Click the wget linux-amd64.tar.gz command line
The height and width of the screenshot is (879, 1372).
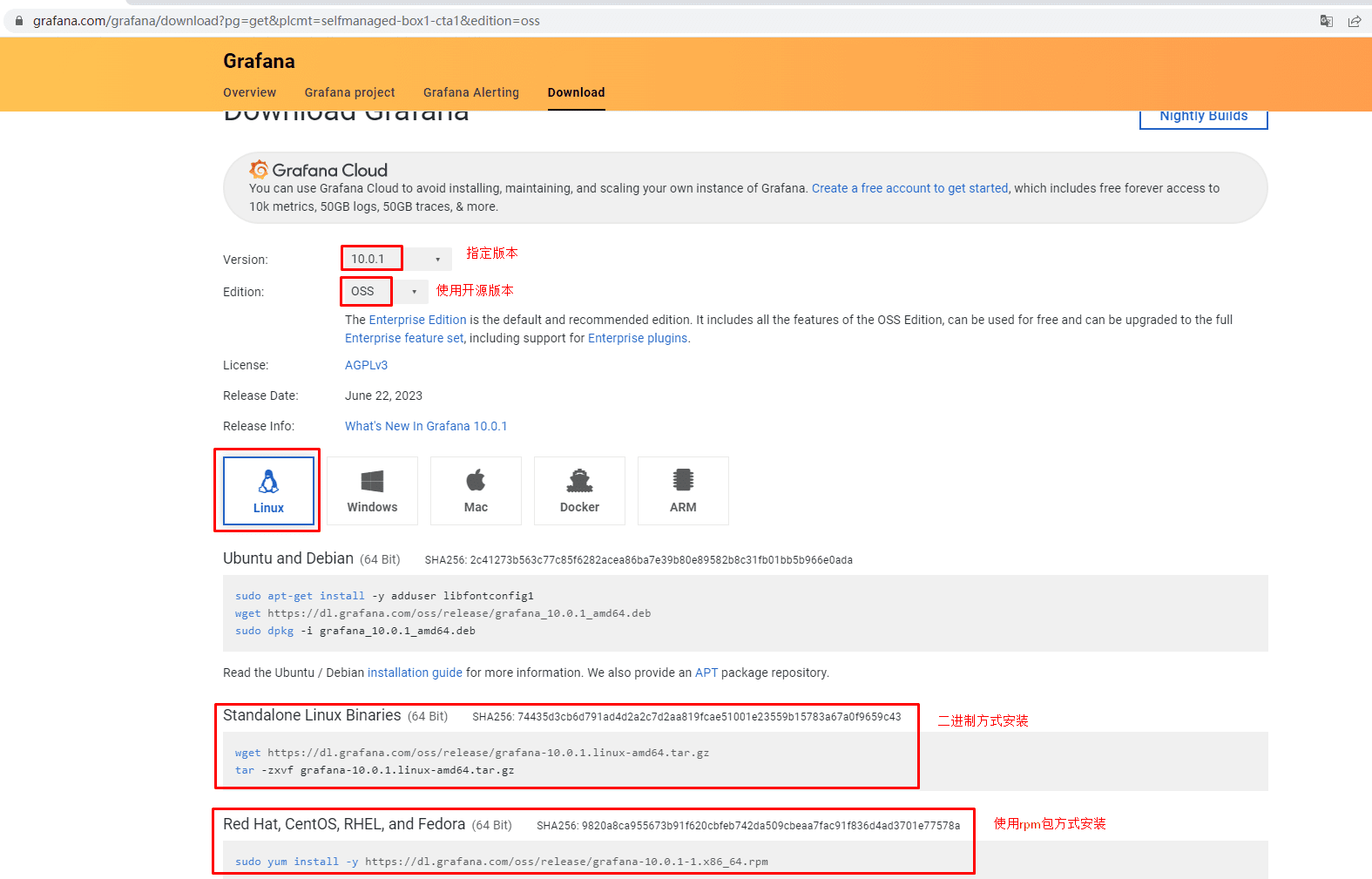tap(472, 753)
